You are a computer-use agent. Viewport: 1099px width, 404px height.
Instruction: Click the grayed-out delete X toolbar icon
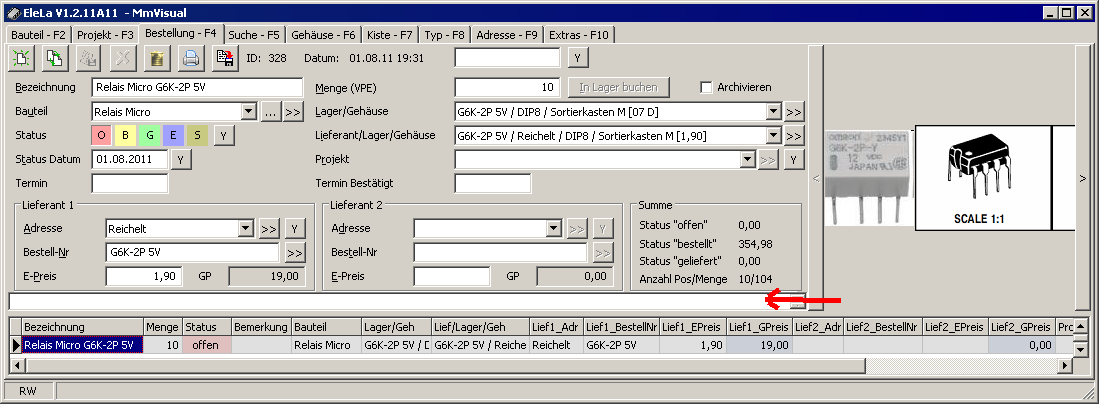coord(123,58)
